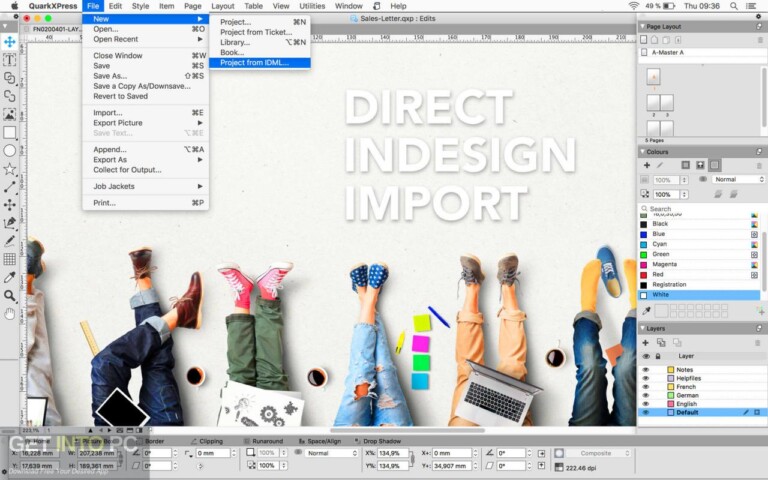Add a new layer with plus icon
768x480 pixels.
point(646,343)
